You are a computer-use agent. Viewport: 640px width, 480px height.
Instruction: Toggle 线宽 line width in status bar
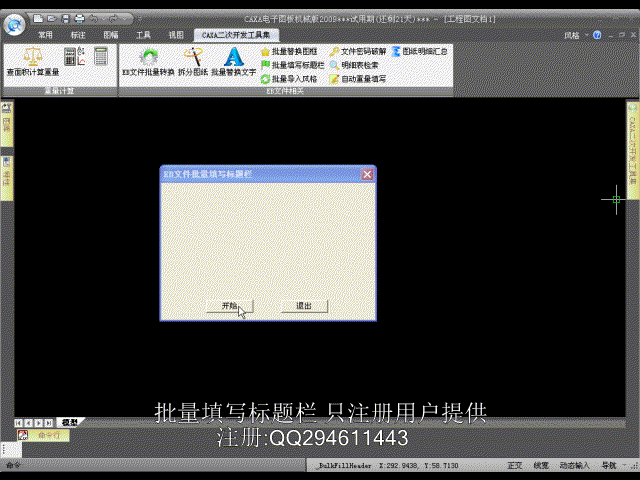[541, 465]
